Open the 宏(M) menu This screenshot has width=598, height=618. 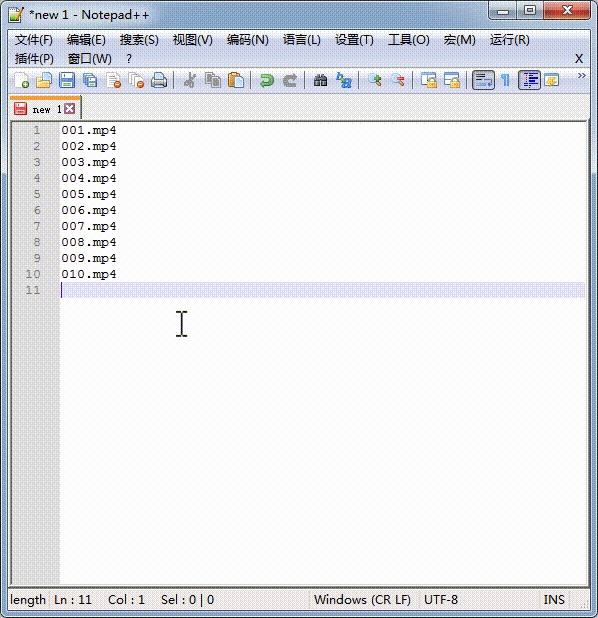pyautogui.click(x=459, y=40)
